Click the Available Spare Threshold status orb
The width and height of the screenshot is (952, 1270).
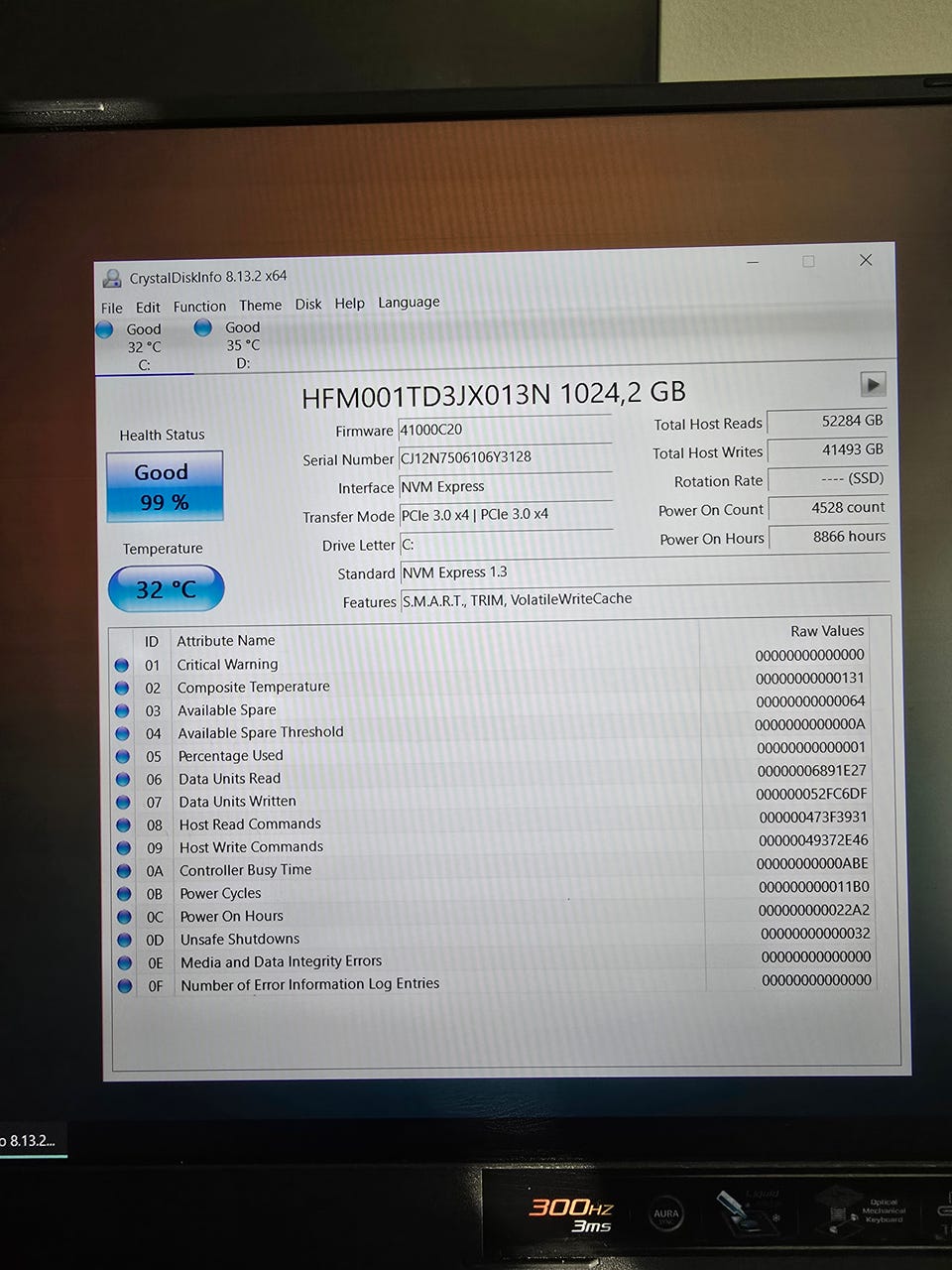coord(123,733)
